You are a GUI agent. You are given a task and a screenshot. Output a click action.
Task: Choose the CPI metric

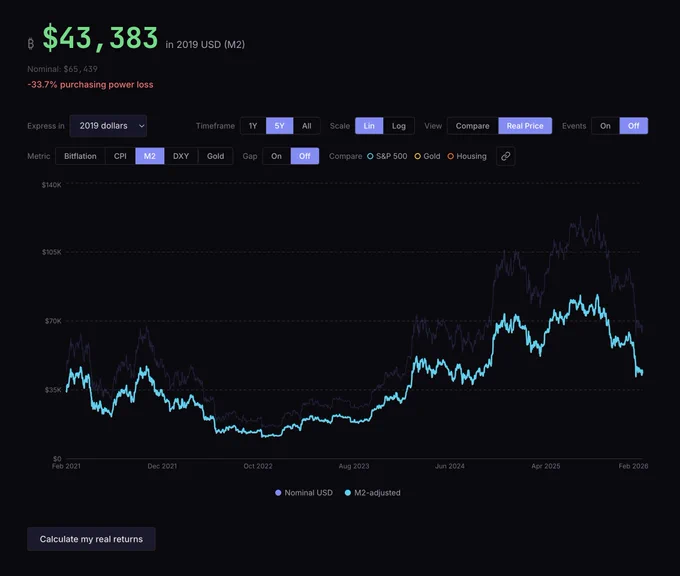pyautogui.click(x=120, y=156)
